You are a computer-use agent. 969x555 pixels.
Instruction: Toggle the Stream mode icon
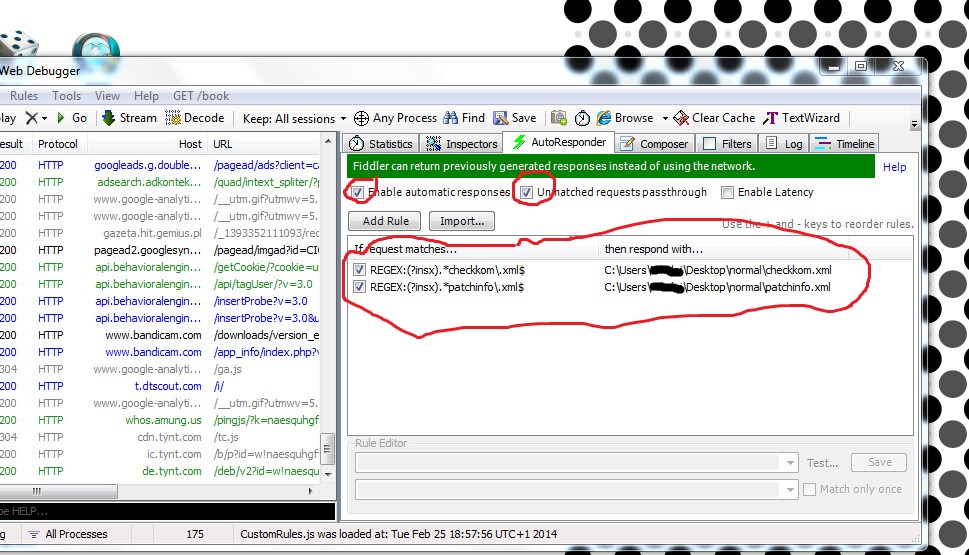(109, 117)
